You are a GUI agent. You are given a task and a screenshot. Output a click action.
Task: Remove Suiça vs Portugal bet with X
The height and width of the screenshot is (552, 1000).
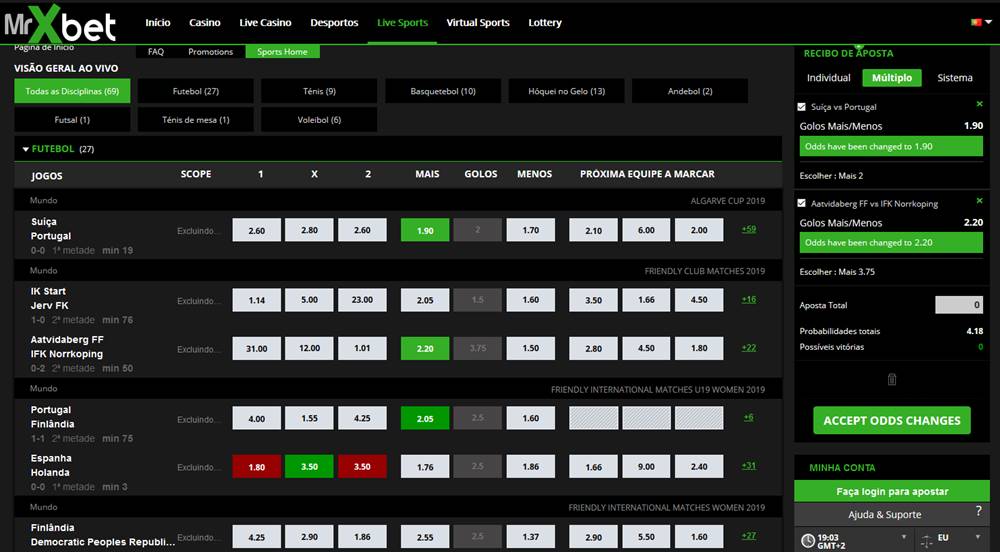pos(979,104)
